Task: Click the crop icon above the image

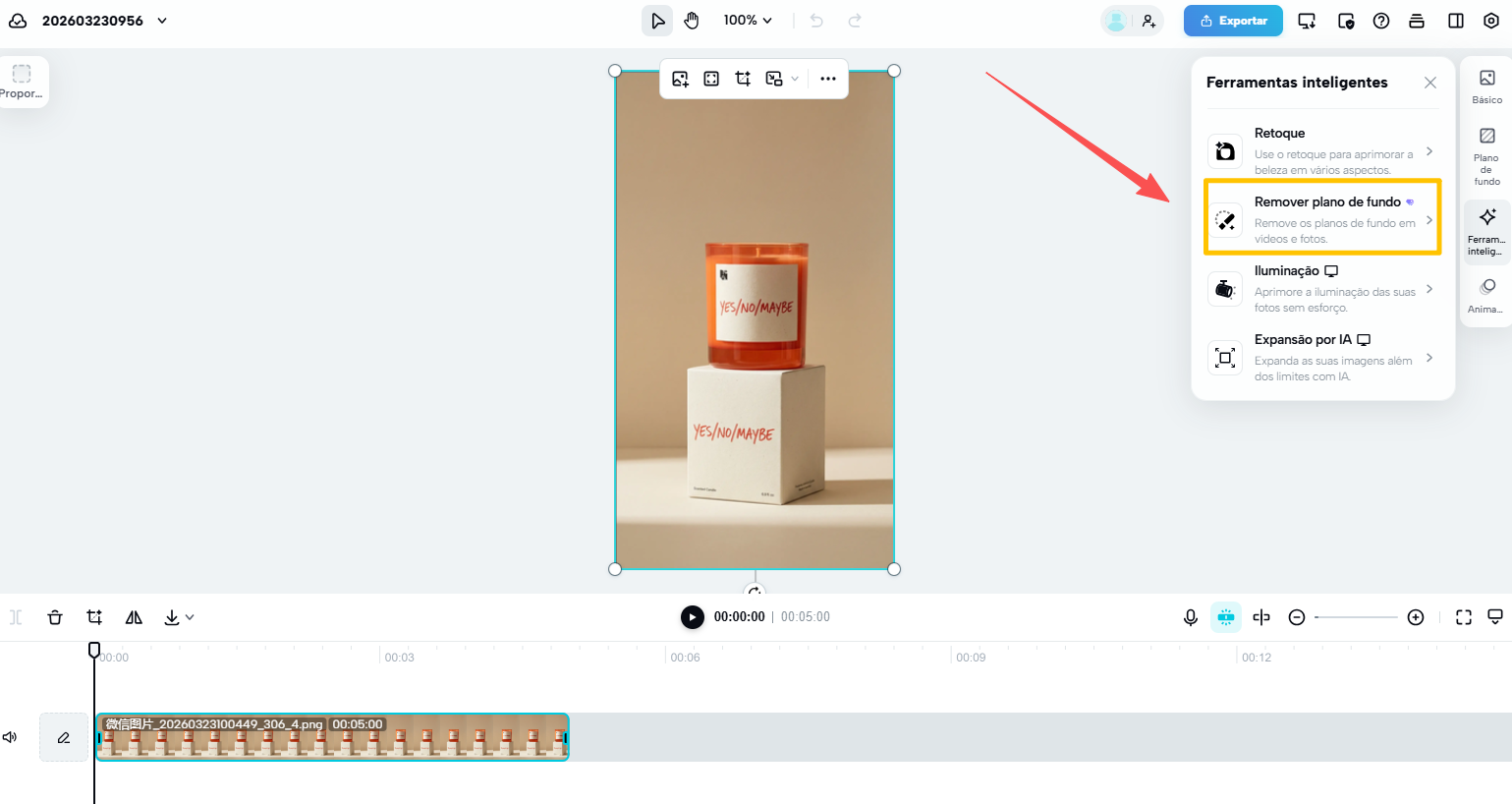Action: 743,79
